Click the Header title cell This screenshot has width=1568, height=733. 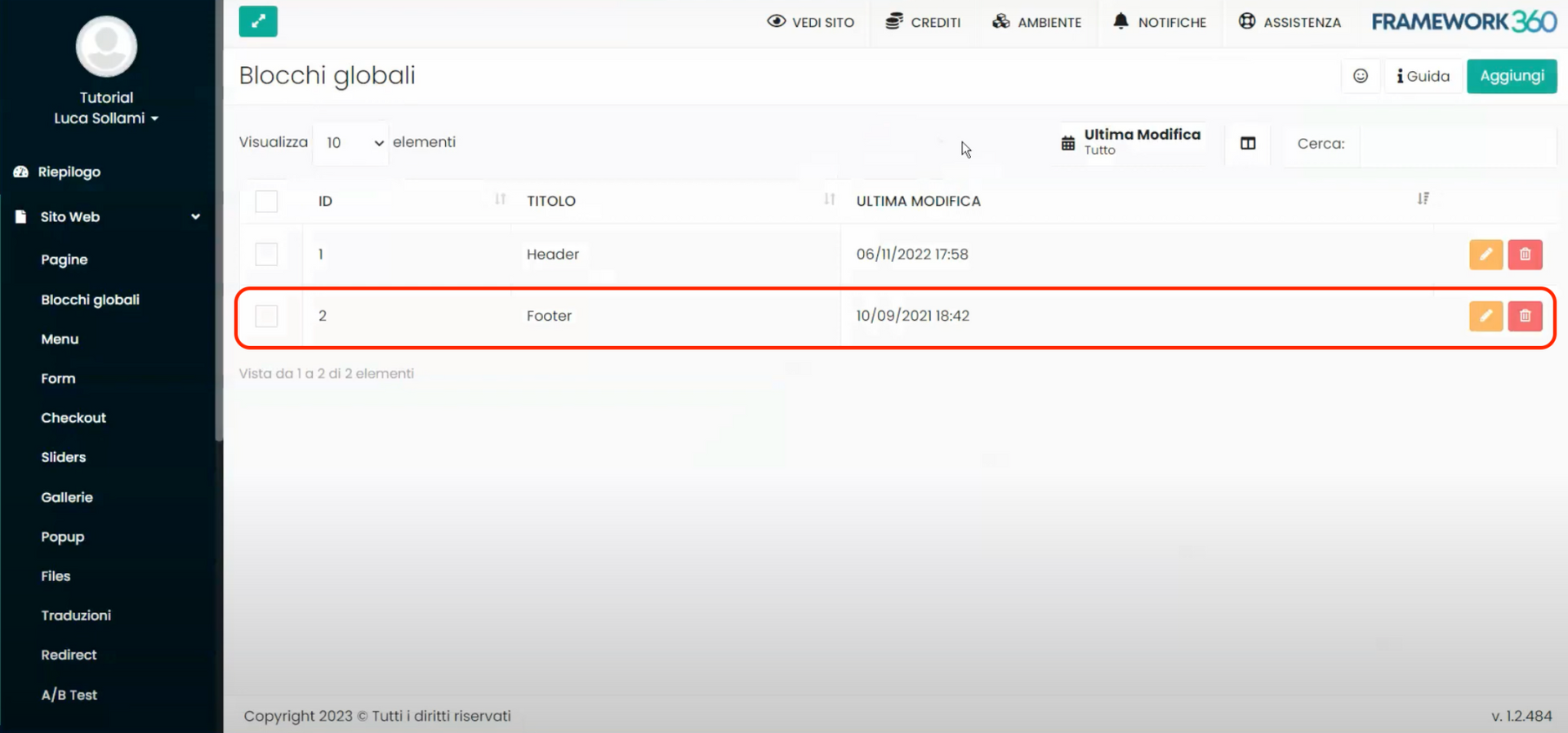pos(553,255)
